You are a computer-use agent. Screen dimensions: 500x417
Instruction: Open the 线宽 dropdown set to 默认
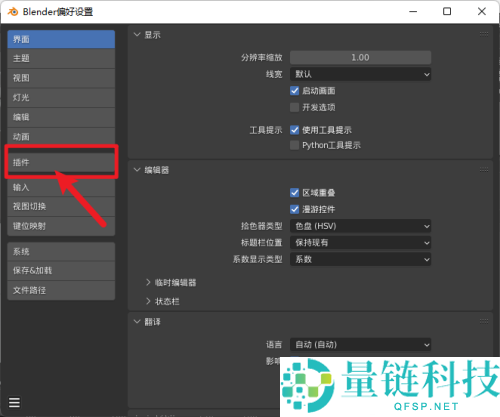click(x=360, y=74)
